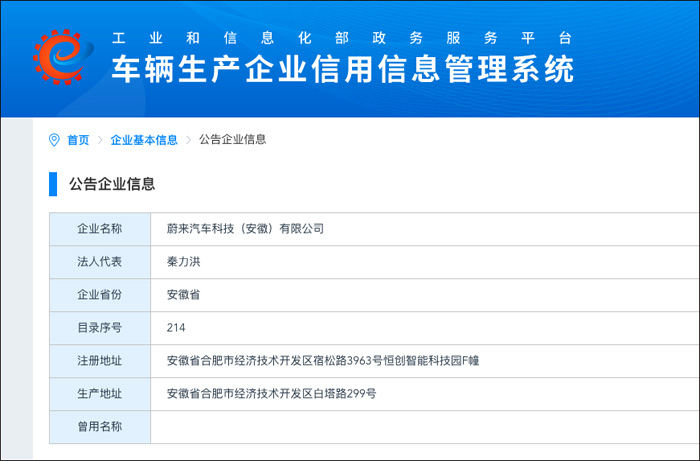Click 工业和信息化部政务服务平台 header text
The width and height of the screenshot is (700, 461).
[342, 38]
